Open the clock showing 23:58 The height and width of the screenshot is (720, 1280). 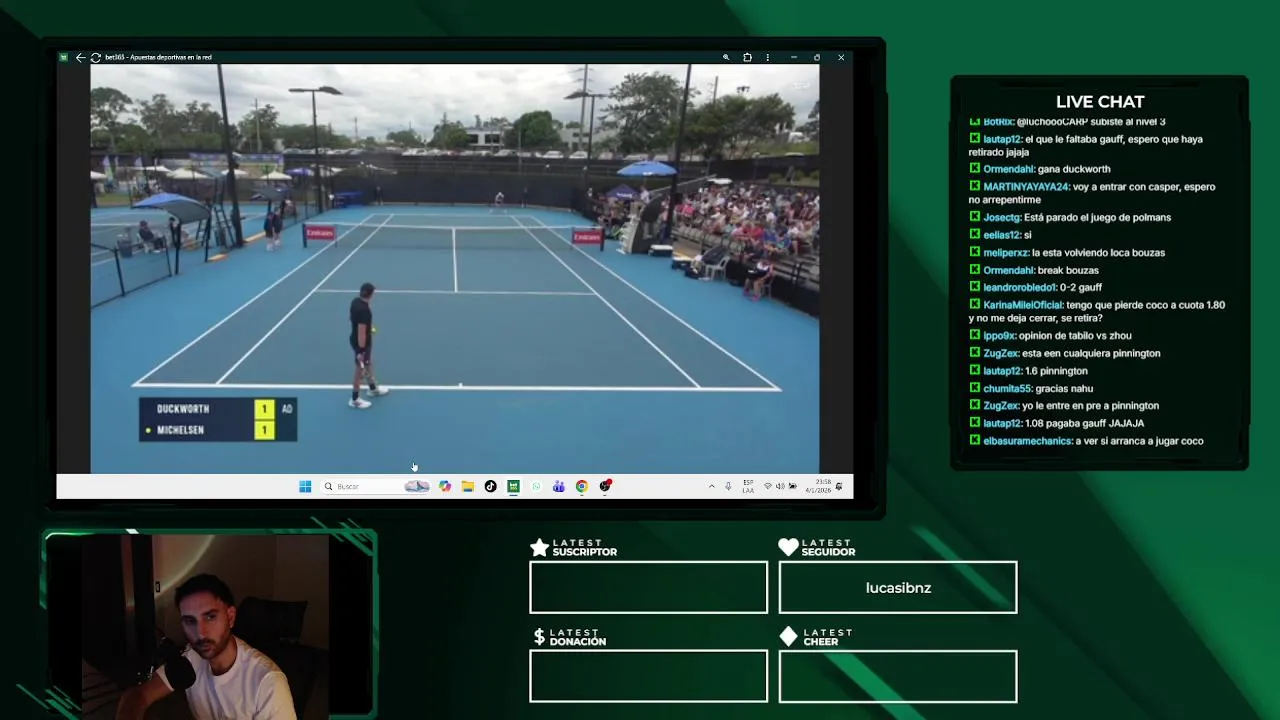(818, 486)
